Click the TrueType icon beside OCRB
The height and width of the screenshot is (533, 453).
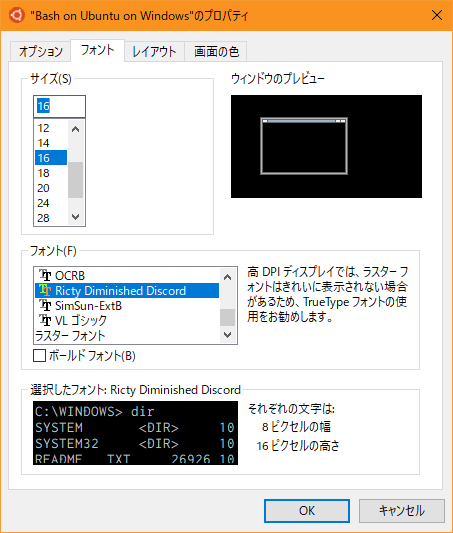point(45,275)
